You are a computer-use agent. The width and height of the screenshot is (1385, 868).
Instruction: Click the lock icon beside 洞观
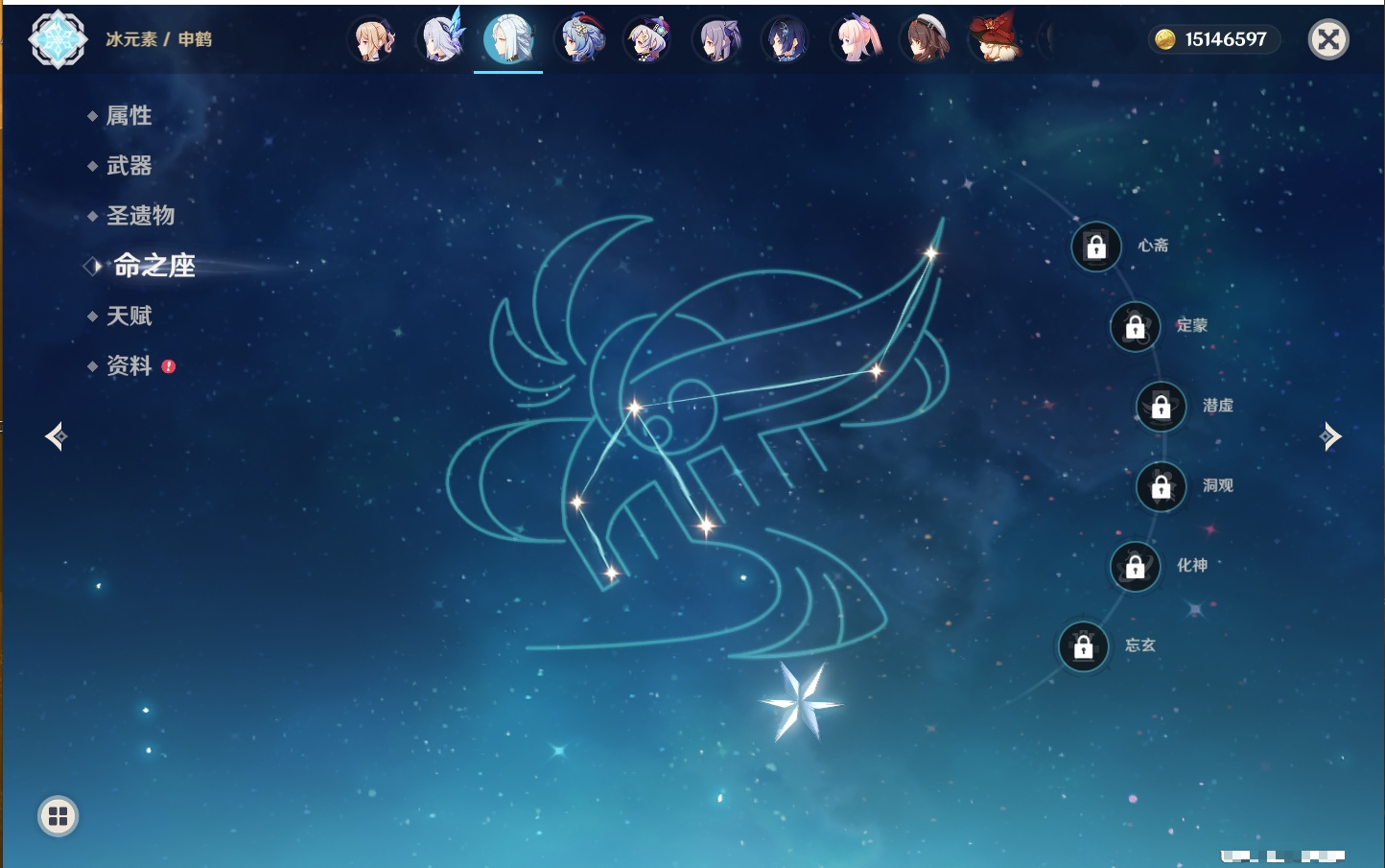click(1162, 487)
